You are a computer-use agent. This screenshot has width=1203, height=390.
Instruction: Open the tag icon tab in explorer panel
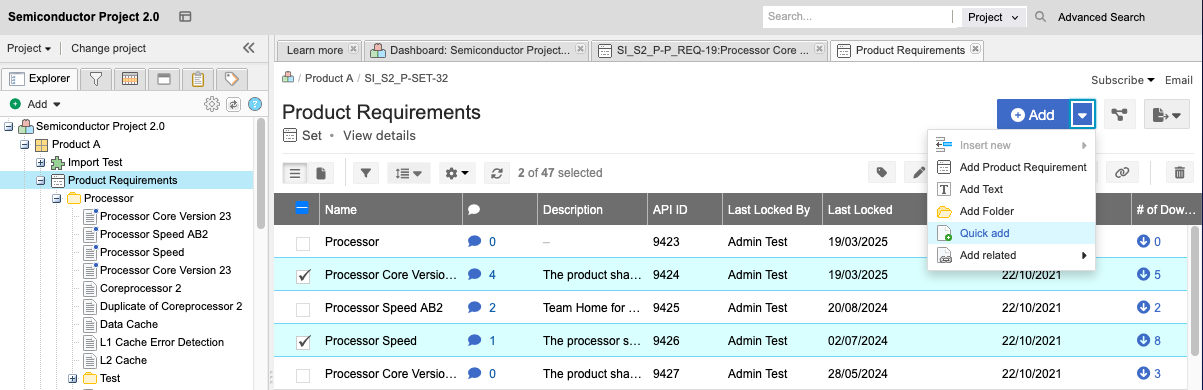coord(231,78)
